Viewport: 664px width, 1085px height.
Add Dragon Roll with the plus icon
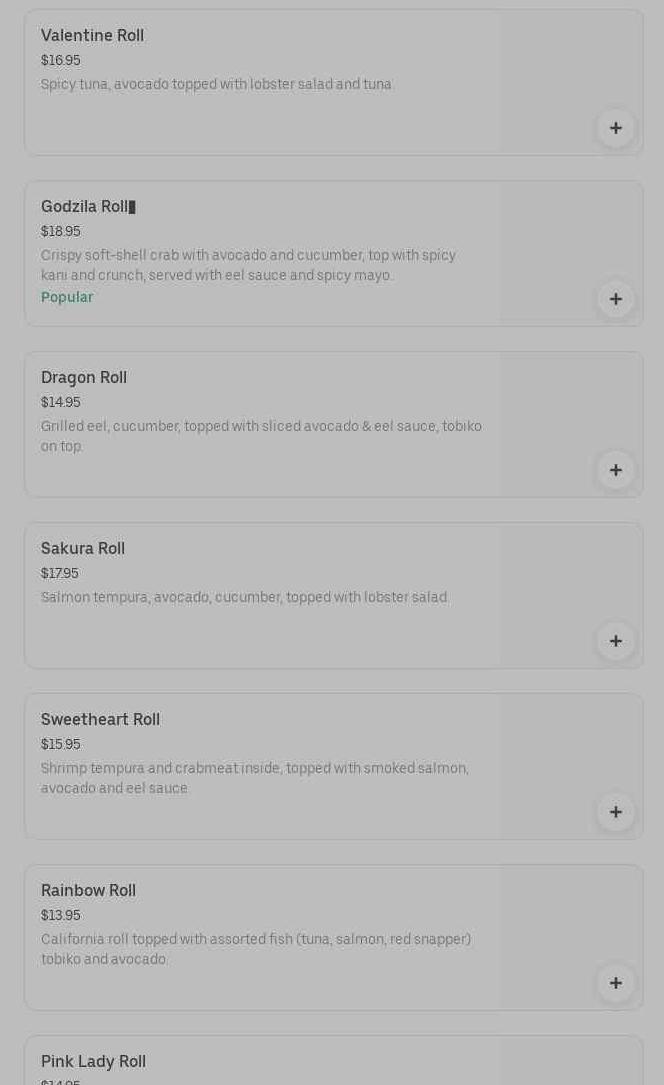(x=615, y=470)
